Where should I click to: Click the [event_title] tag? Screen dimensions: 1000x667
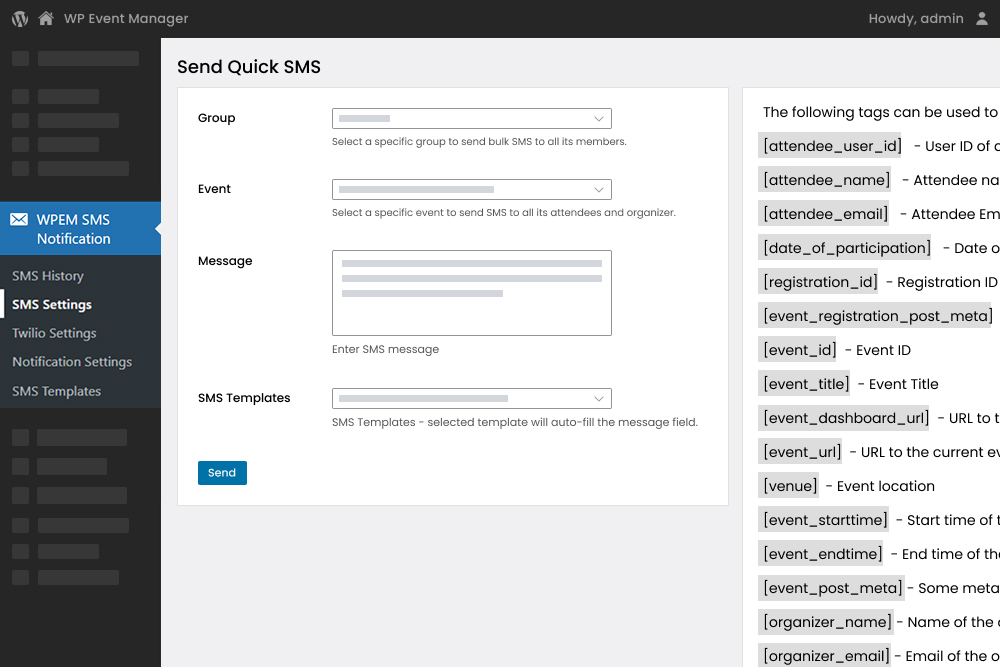coord(805,383)
